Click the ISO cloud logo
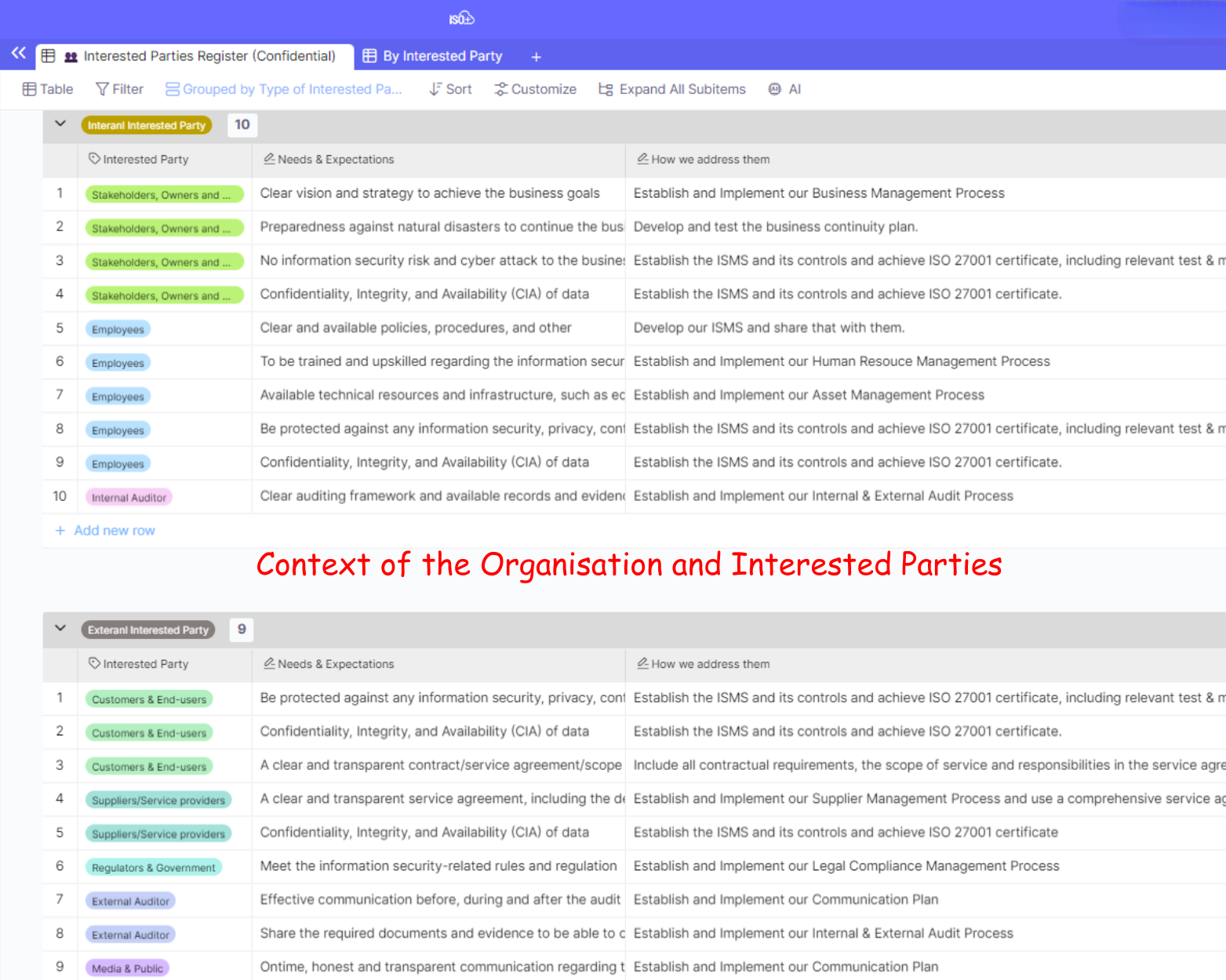1226x980 pixels. pyautogui.click(x=461, y=18)
